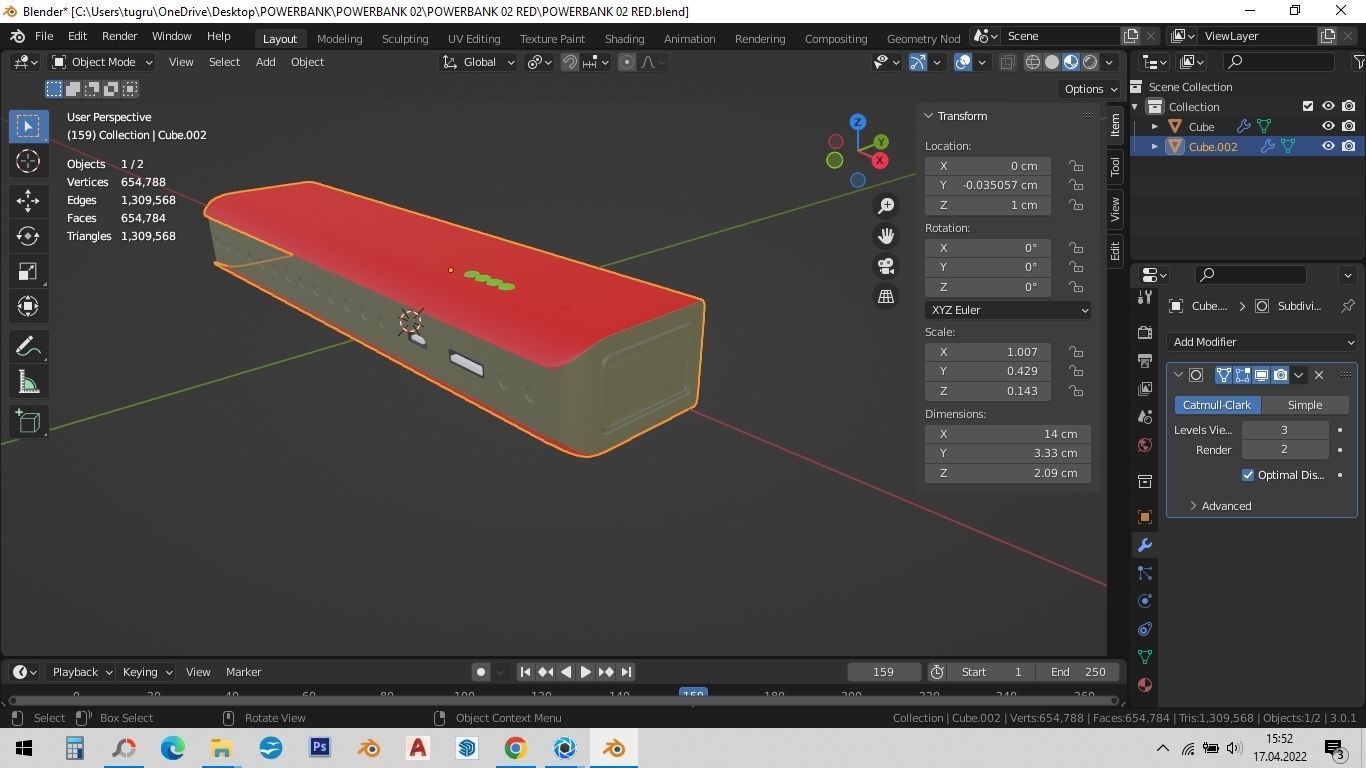The image size is (1366, 768).
Task: Open Modifier properties wrench tab
Action: click(x=1145, y=545)
